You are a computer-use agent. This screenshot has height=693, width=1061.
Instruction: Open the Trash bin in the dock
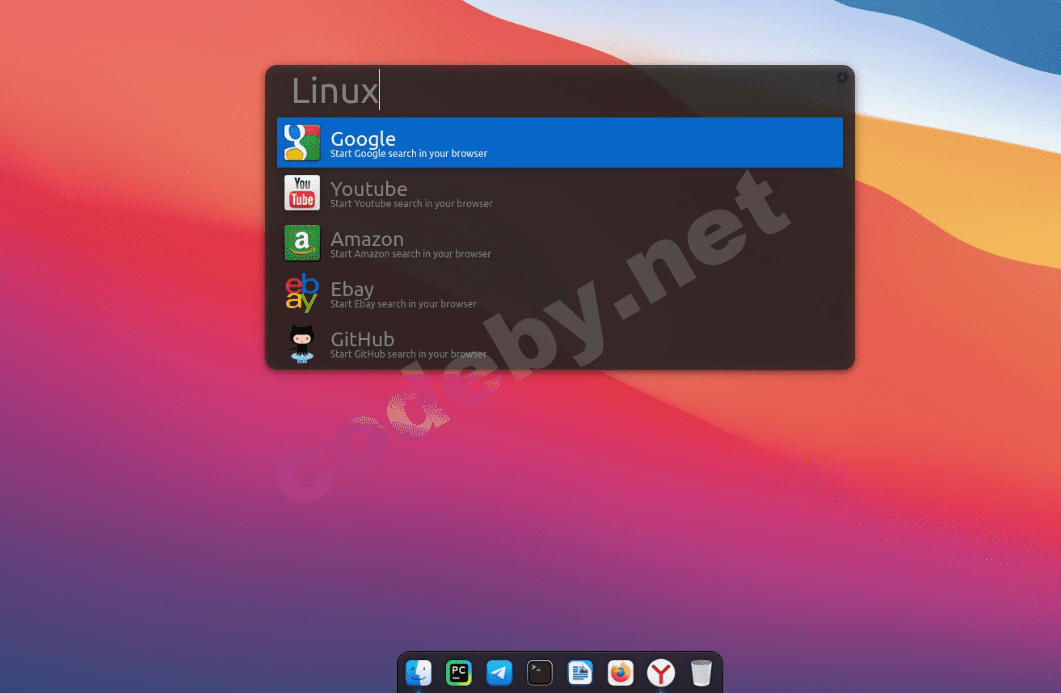click(700, 672)
